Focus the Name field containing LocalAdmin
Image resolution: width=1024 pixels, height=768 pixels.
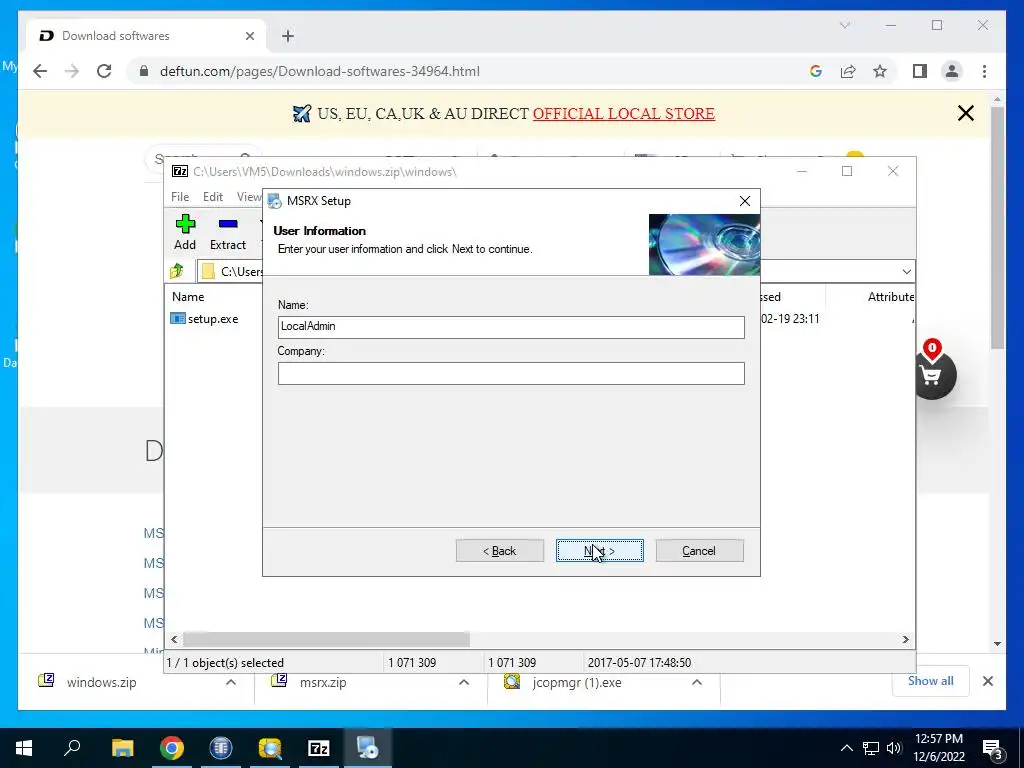511,327
